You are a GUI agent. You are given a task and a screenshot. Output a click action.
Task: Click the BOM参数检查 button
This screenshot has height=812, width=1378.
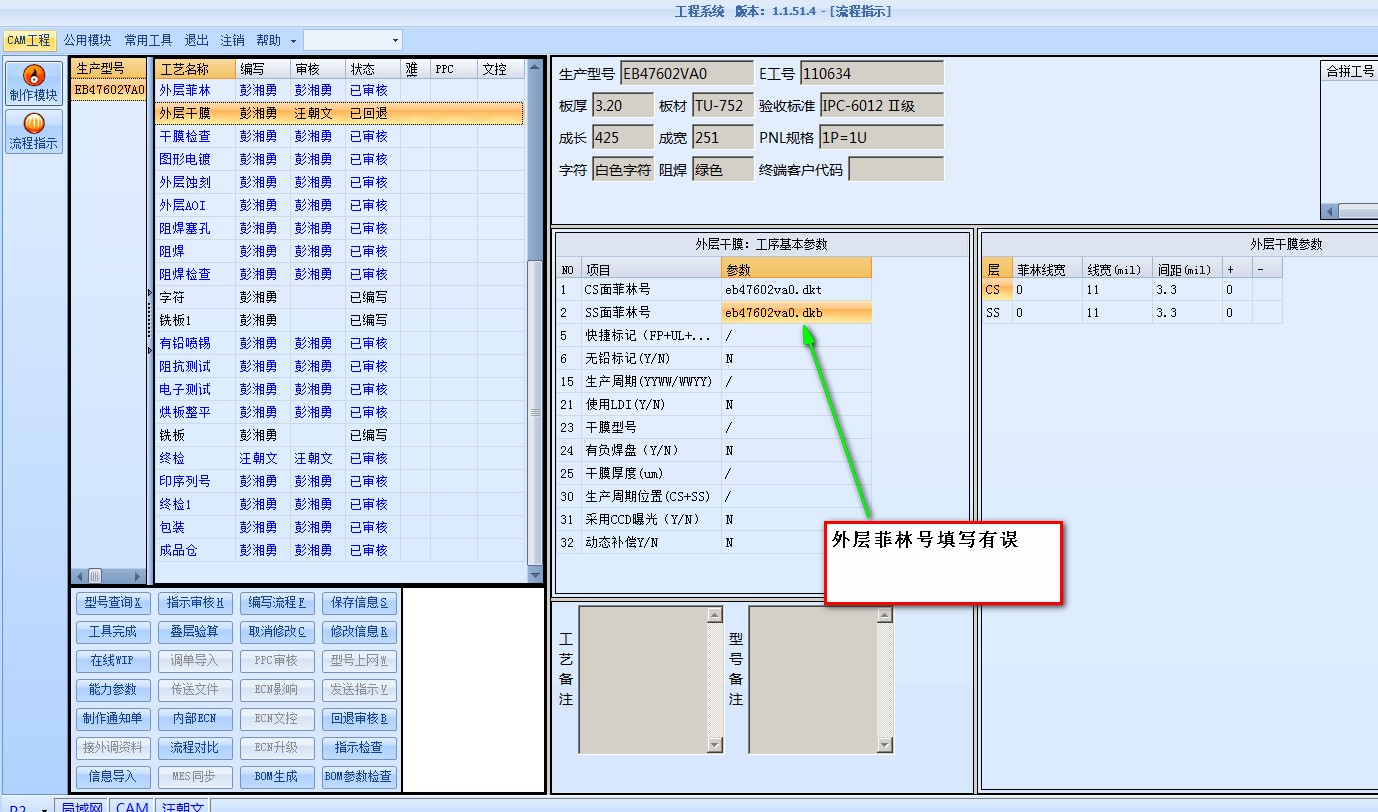click(x=359, y=777)
